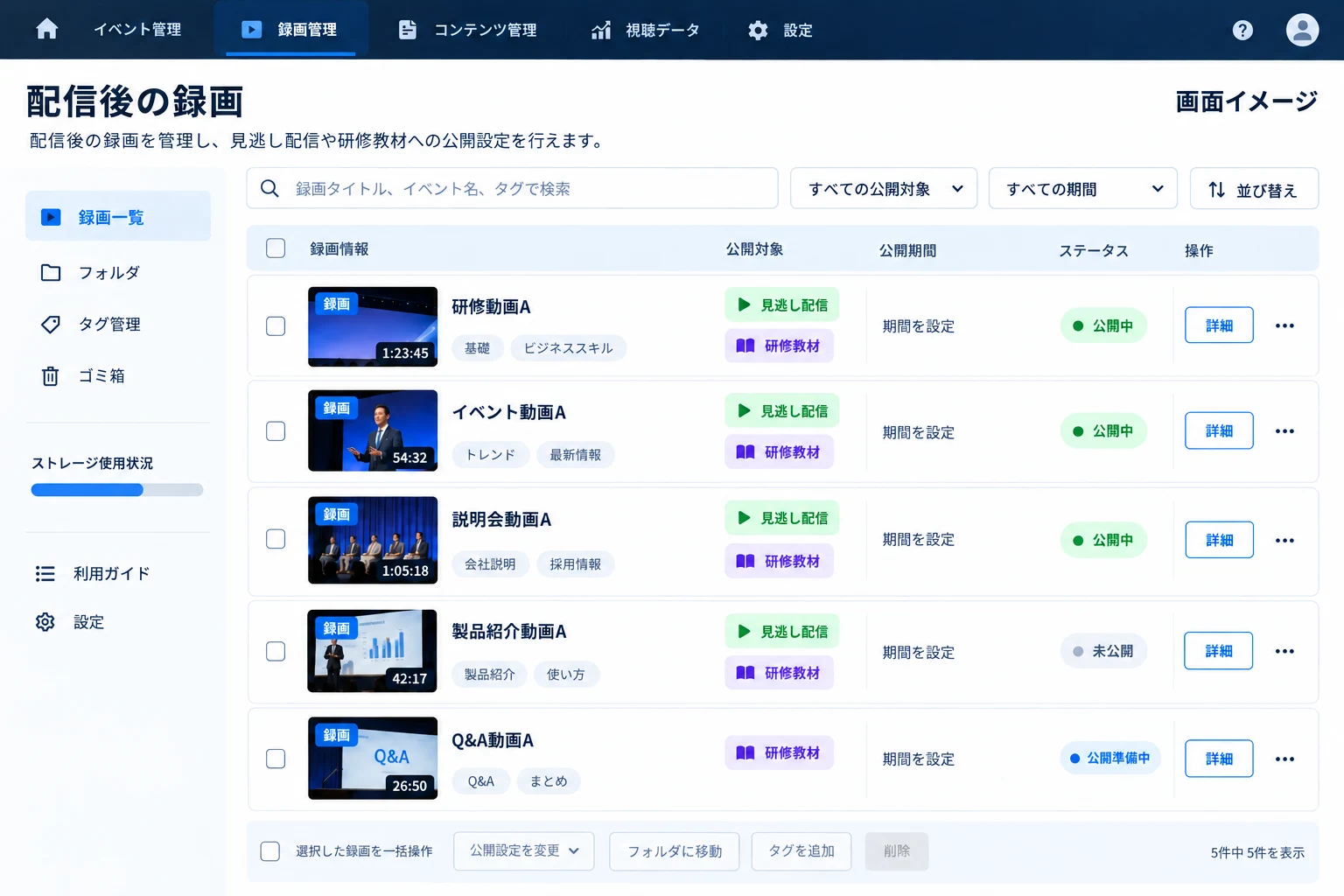Screen dimensions: 1344x896
Task: Click the 見逃し配信 badge on 研修動画A
Action: (x=781, y=304)
